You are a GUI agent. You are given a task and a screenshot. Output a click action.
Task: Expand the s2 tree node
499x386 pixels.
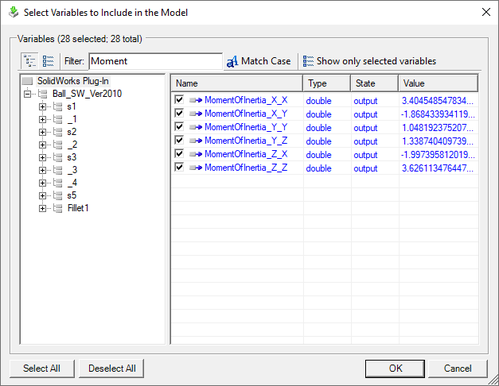click(x=42, y=132)
